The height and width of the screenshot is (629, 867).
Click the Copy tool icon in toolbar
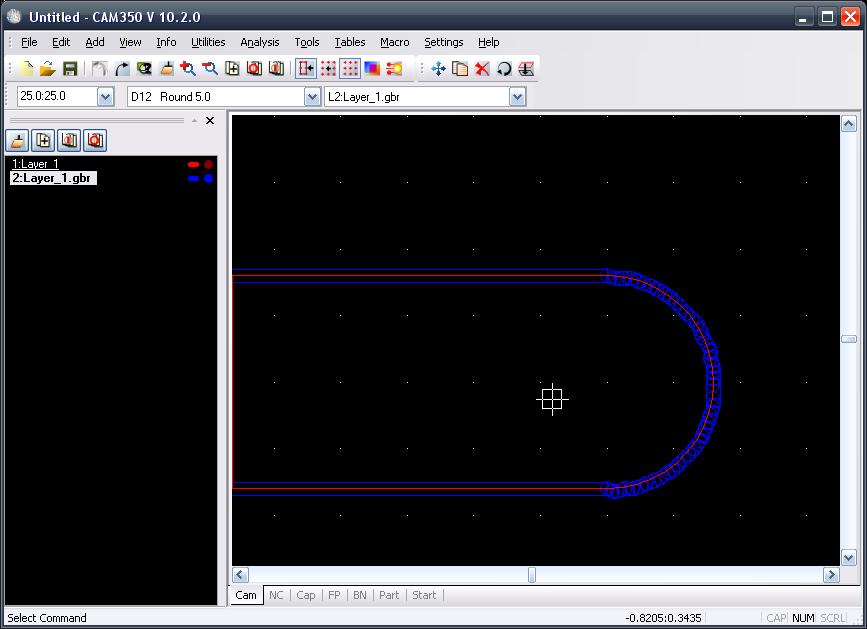point(460,69)
